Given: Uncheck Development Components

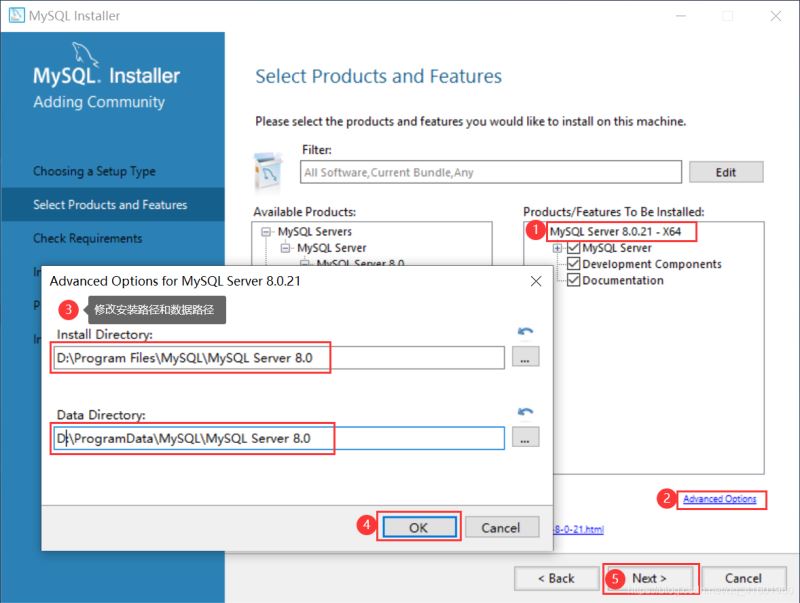Looking at the screenshot, I should [573, 264].
